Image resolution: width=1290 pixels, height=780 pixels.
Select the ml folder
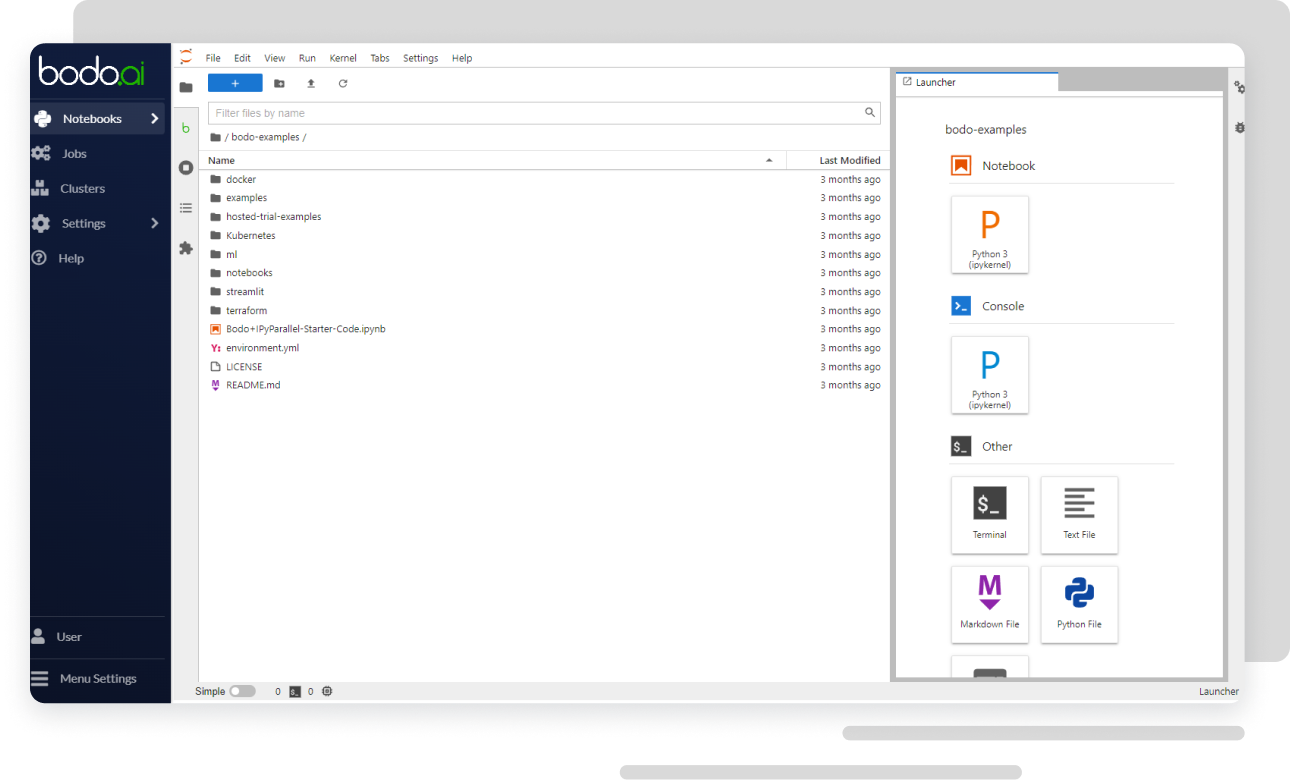click(544, 254)
